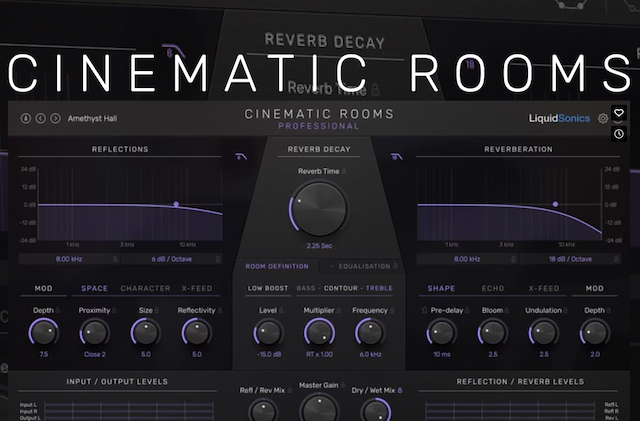Click Reverberation 8.00 kHz frequency field
Screen dimensions: 640x421
467,259
